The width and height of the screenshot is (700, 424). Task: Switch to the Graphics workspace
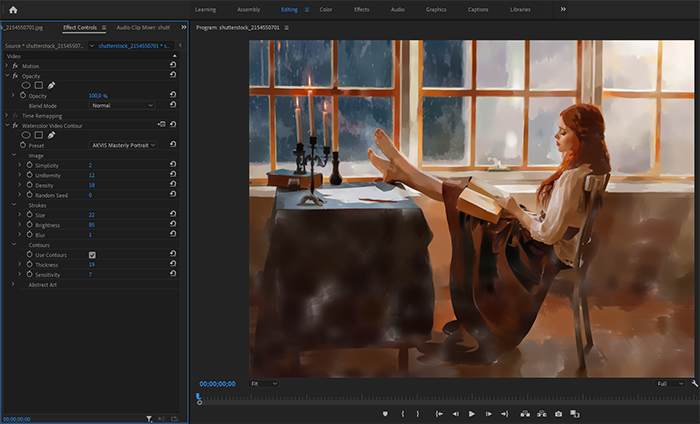pos(436,9)
